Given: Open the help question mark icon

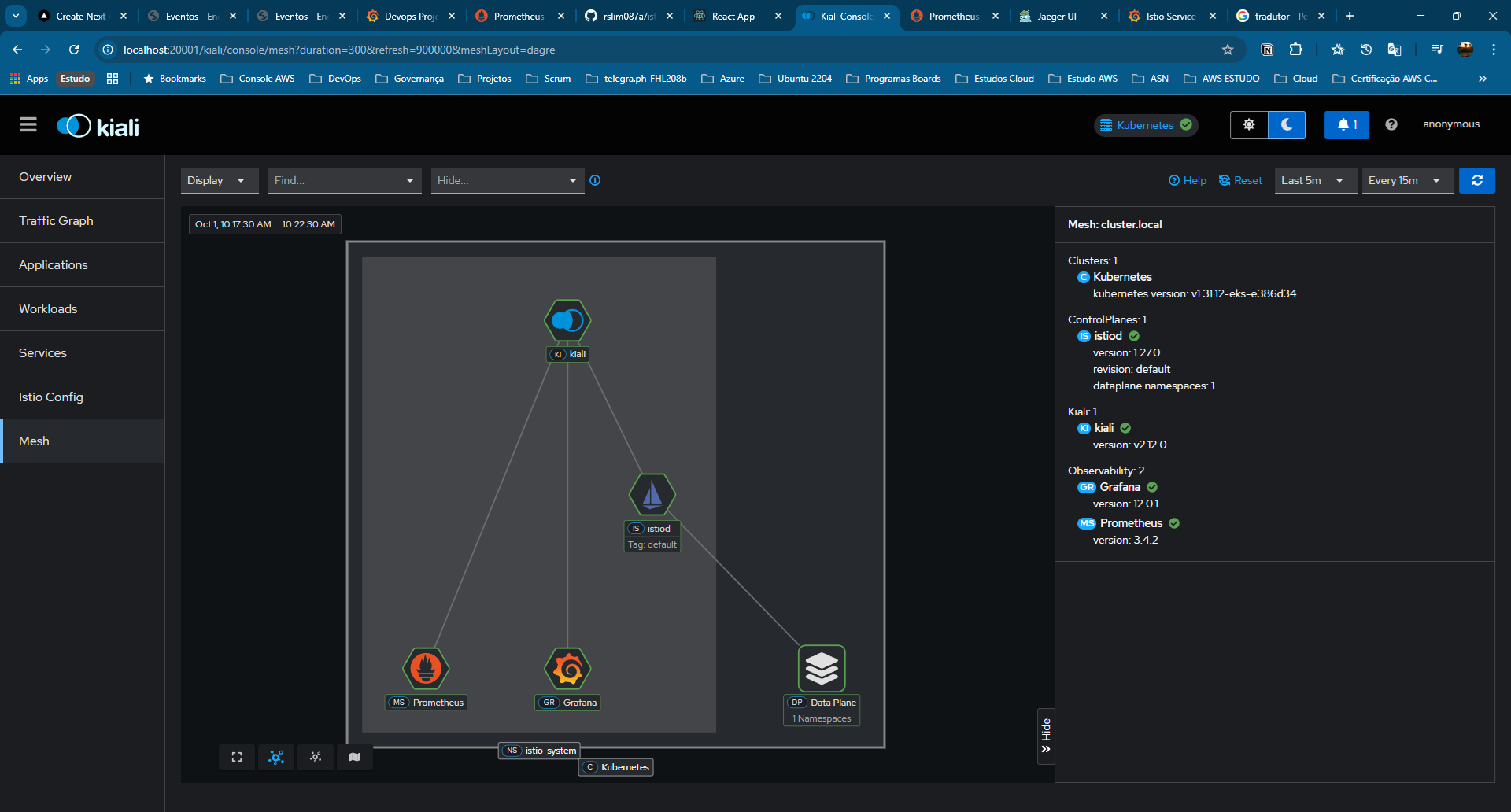Looking at the screenshot, I should click(x=1391, y=125).
